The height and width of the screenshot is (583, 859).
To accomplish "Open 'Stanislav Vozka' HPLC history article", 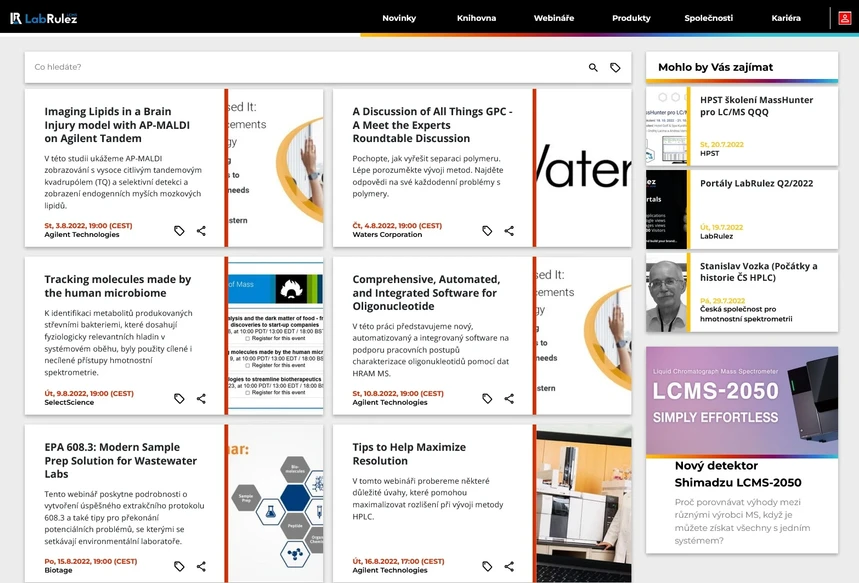I will (759, 272).
